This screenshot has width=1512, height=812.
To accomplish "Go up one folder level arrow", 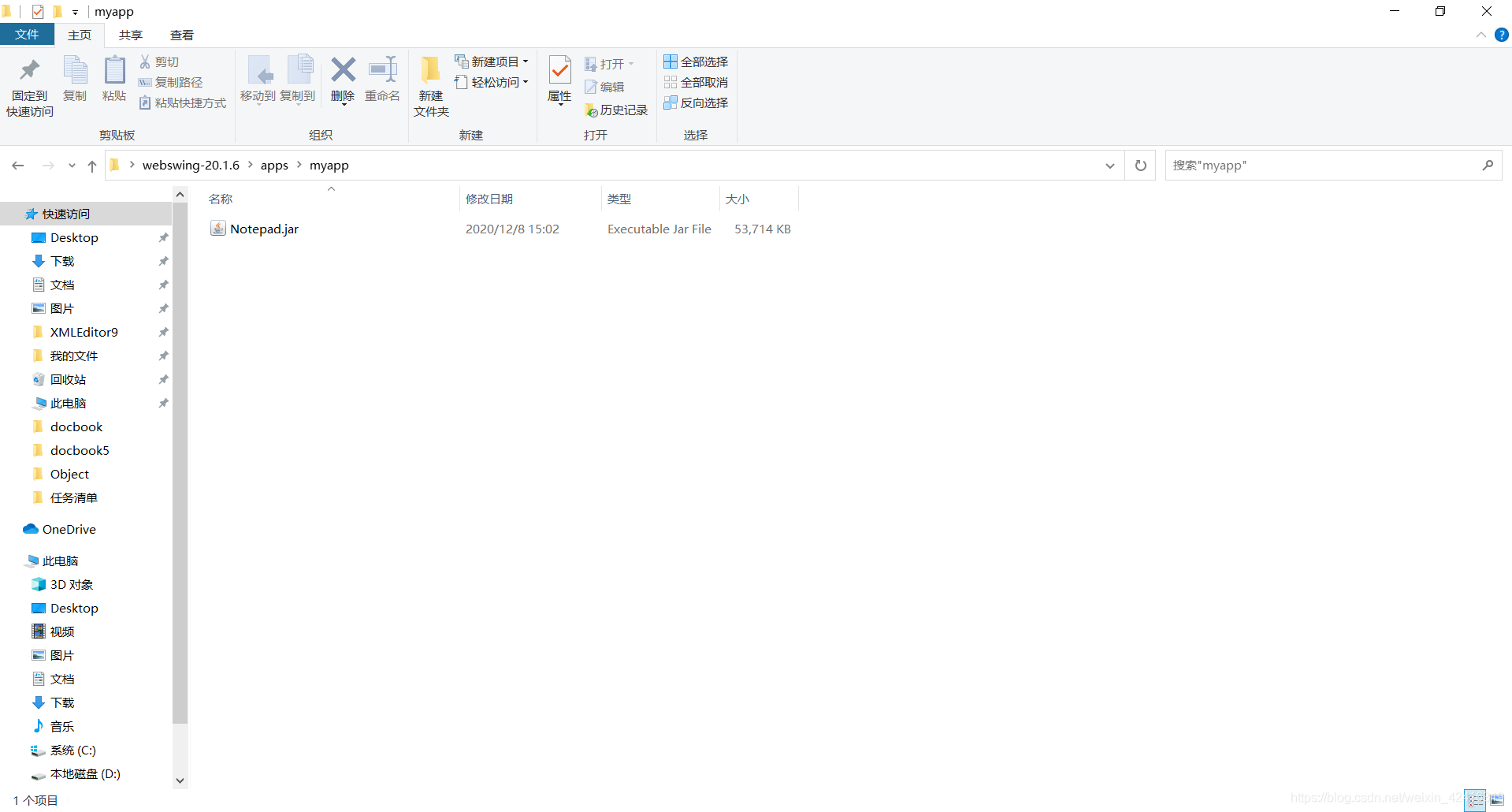I will point(92,166).
